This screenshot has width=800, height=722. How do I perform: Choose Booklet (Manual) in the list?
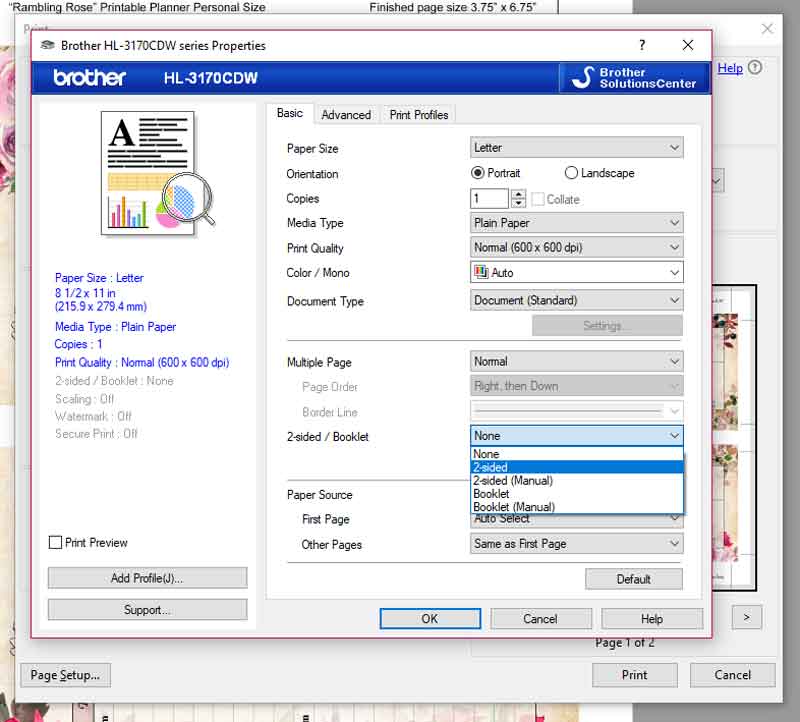point(577,507)
